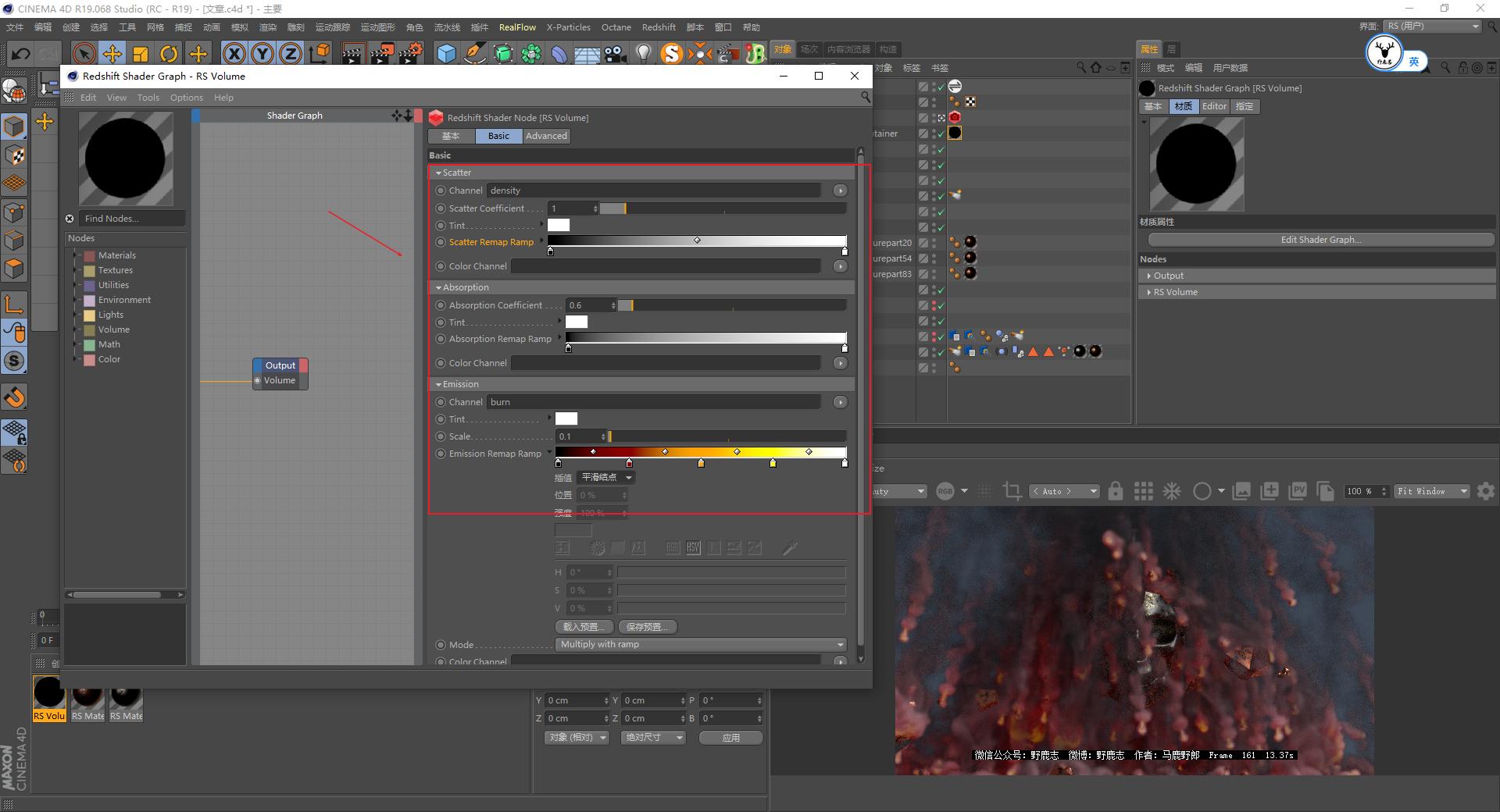Open the Options menu in the Shader Graph window
Screen dimensions: 1500x812
tap(186, 97)
